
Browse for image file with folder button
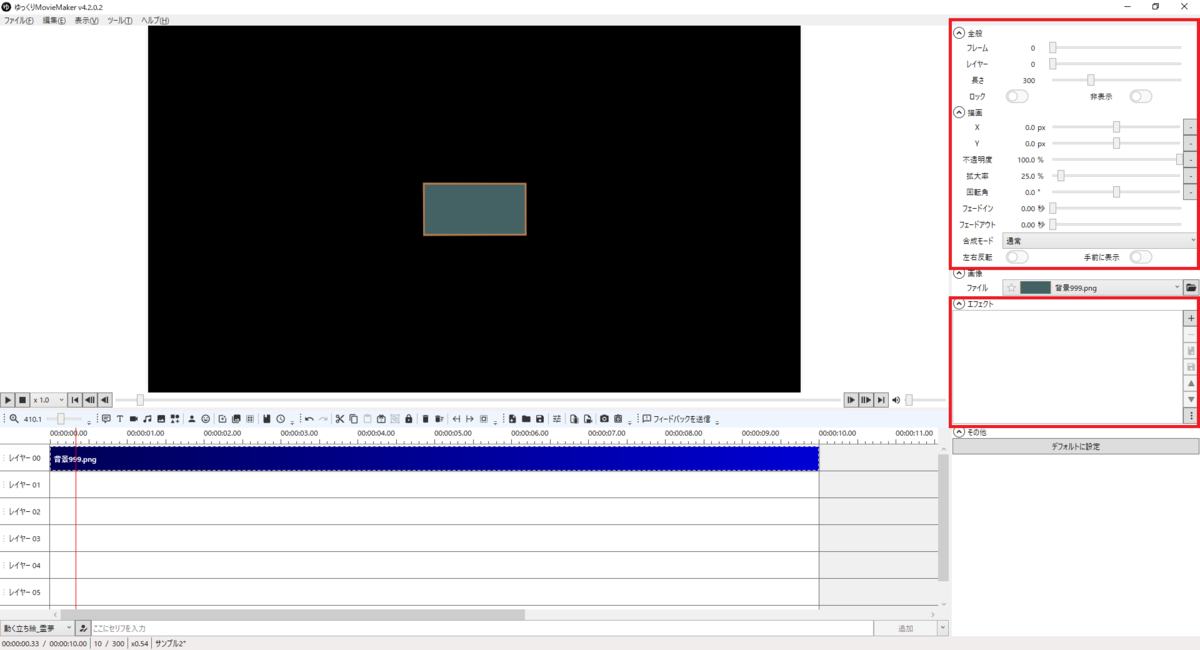[1191, 287]
